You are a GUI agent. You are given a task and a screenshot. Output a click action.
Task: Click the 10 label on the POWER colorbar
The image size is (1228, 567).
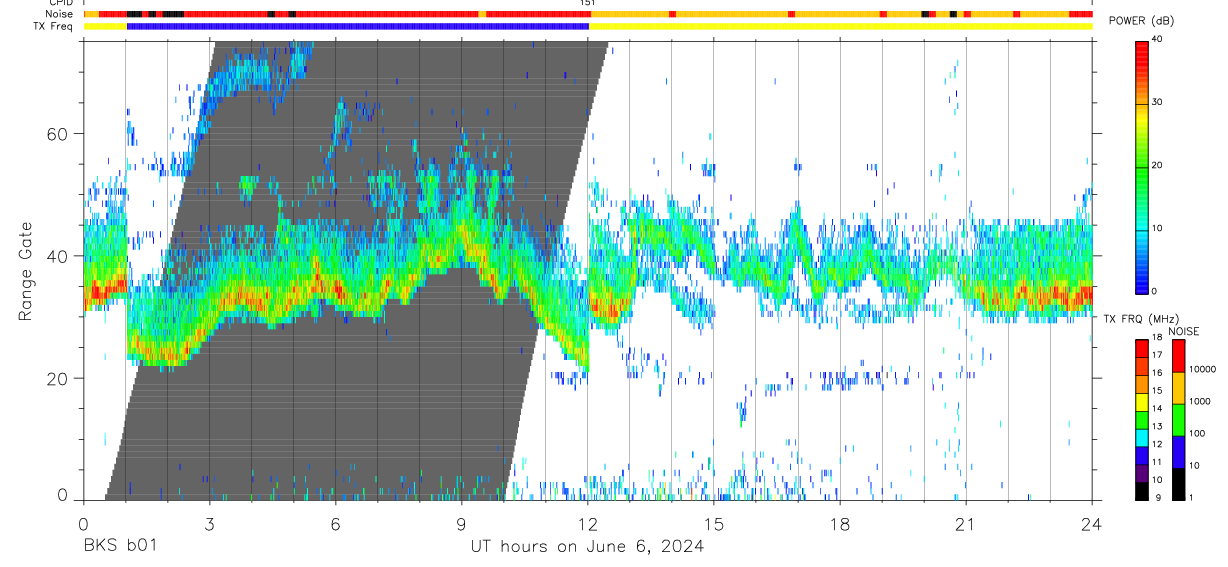click(x=1156, y=228)
